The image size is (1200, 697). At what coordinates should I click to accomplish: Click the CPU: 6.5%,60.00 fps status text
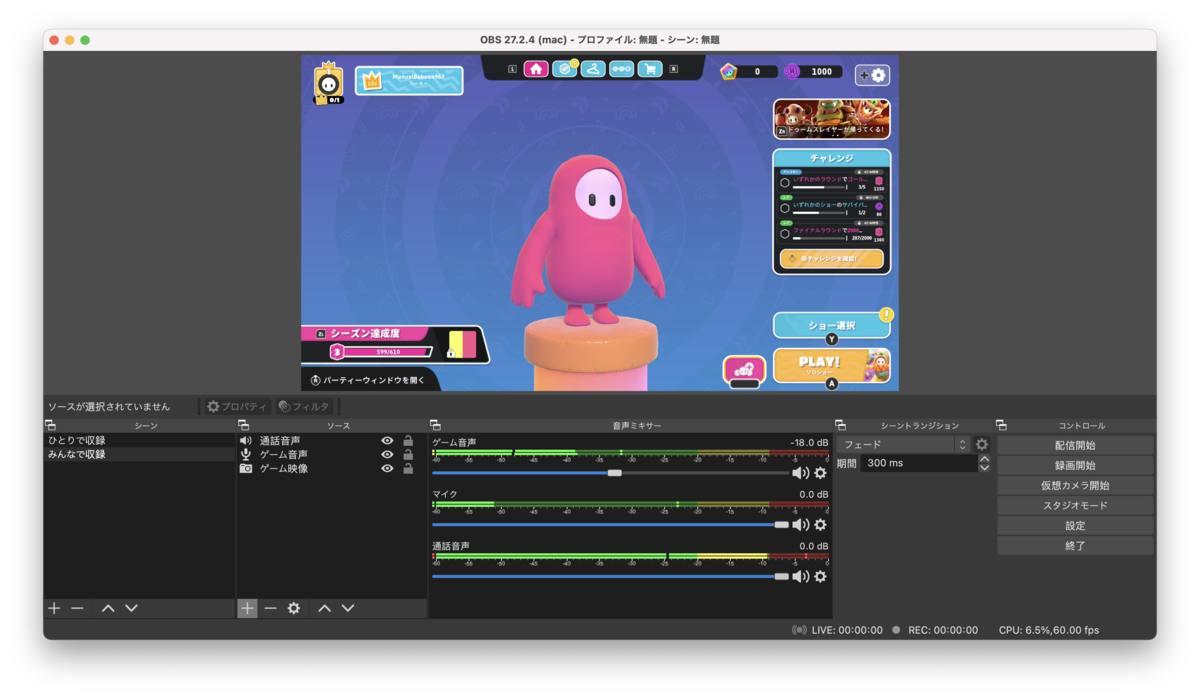[1049, 630]
